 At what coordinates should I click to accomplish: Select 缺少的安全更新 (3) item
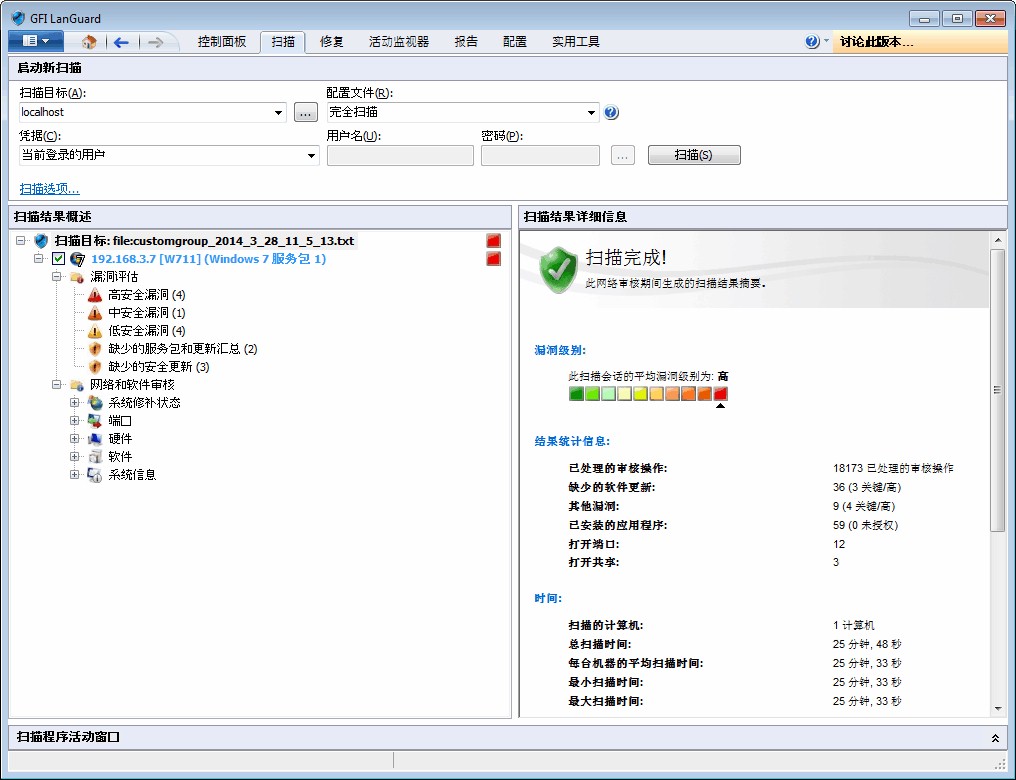coord(159,367)
